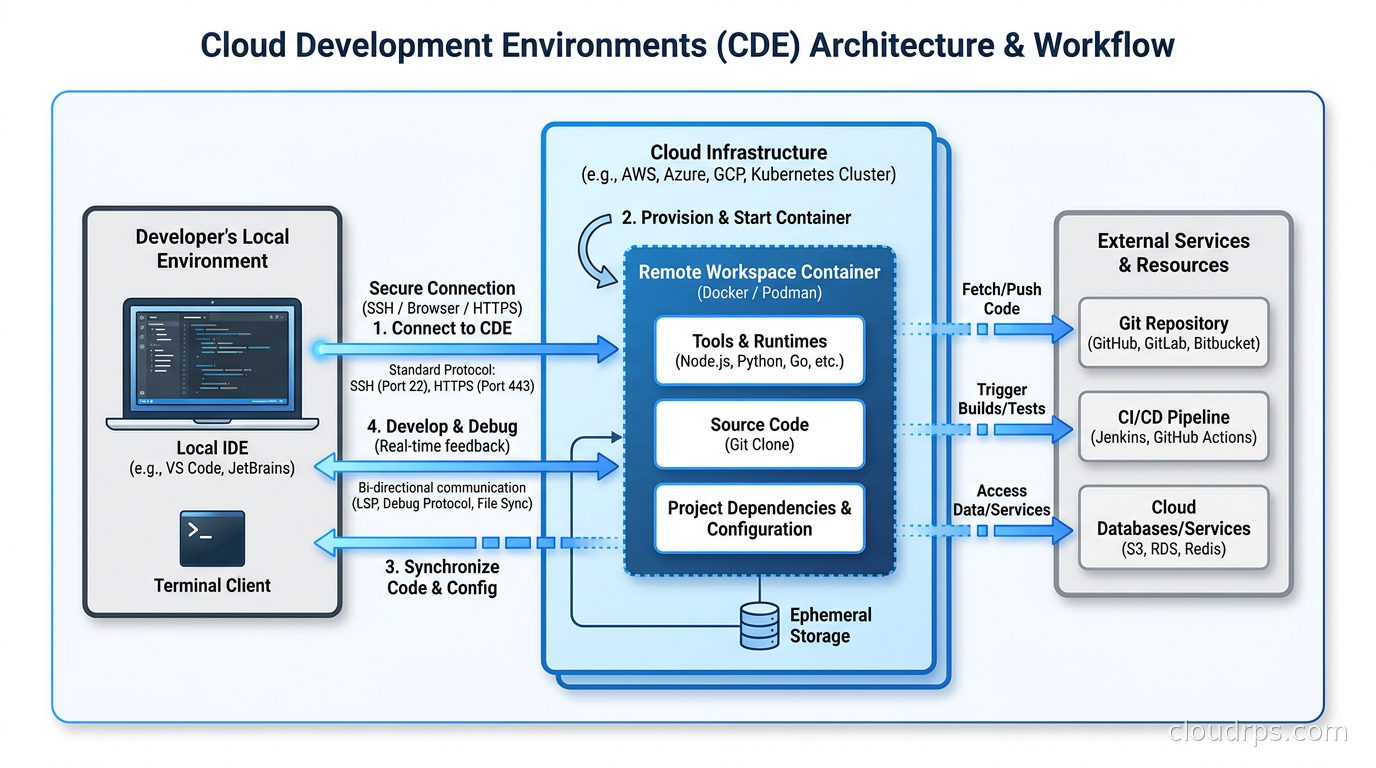Click '1. Connect to CDE' label
The height and width of the screenshot is (768, 1376).
(x=442, y=328)
